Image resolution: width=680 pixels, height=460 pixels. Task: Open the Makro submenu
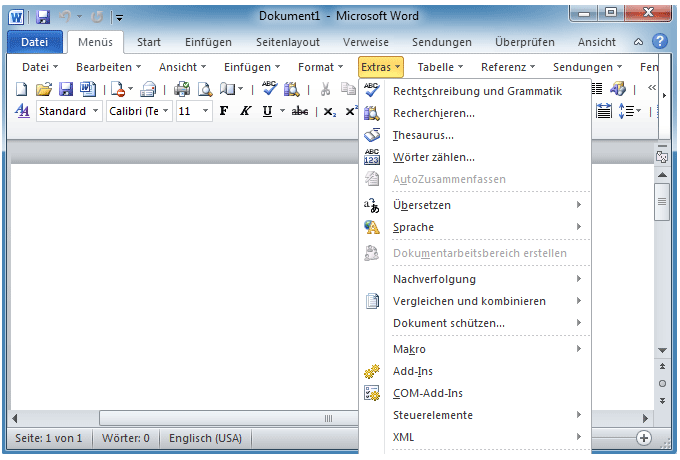coord(475,349)
